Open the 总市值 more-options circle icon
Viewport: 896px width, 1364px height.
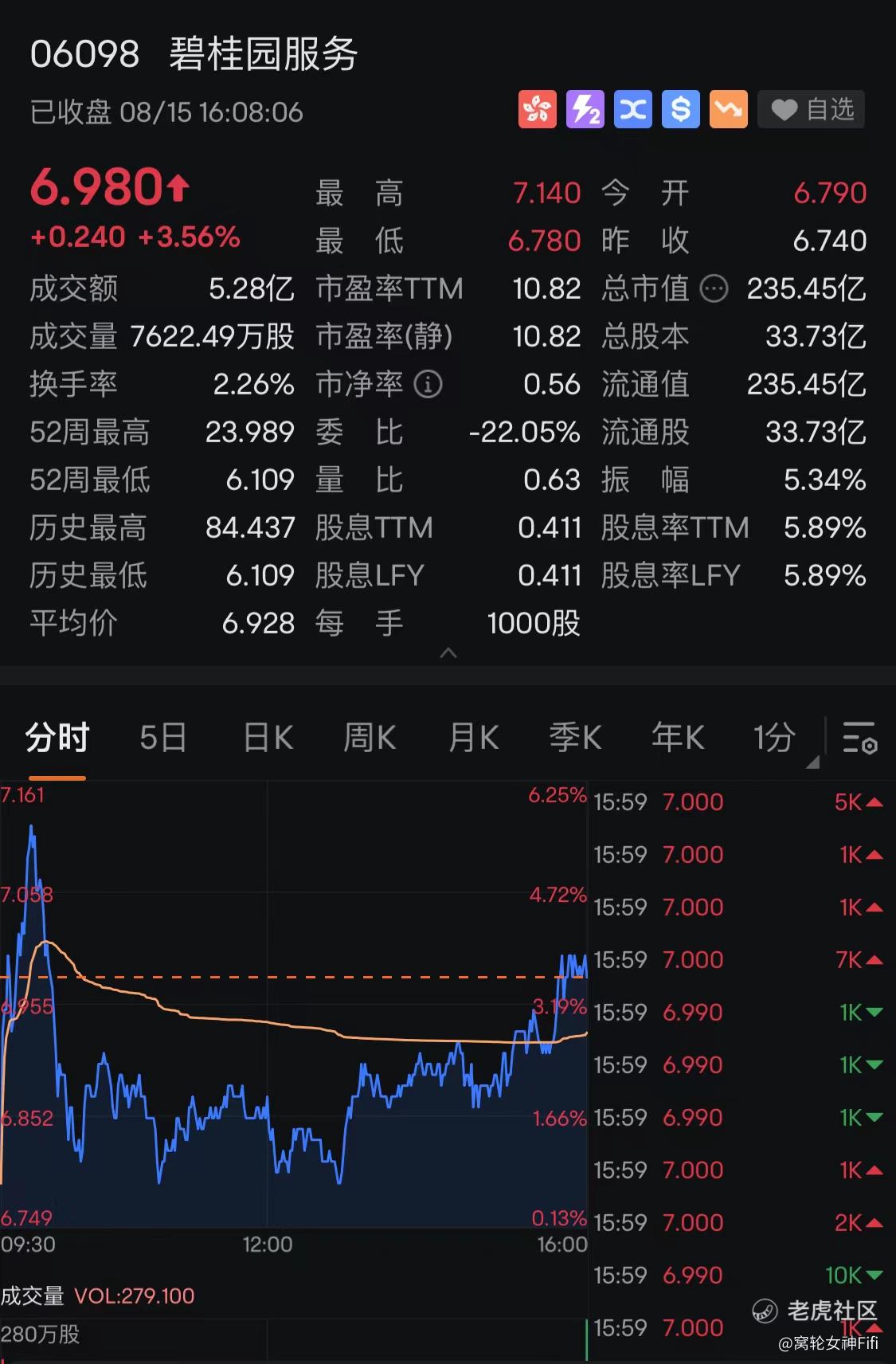coord(714,288)
